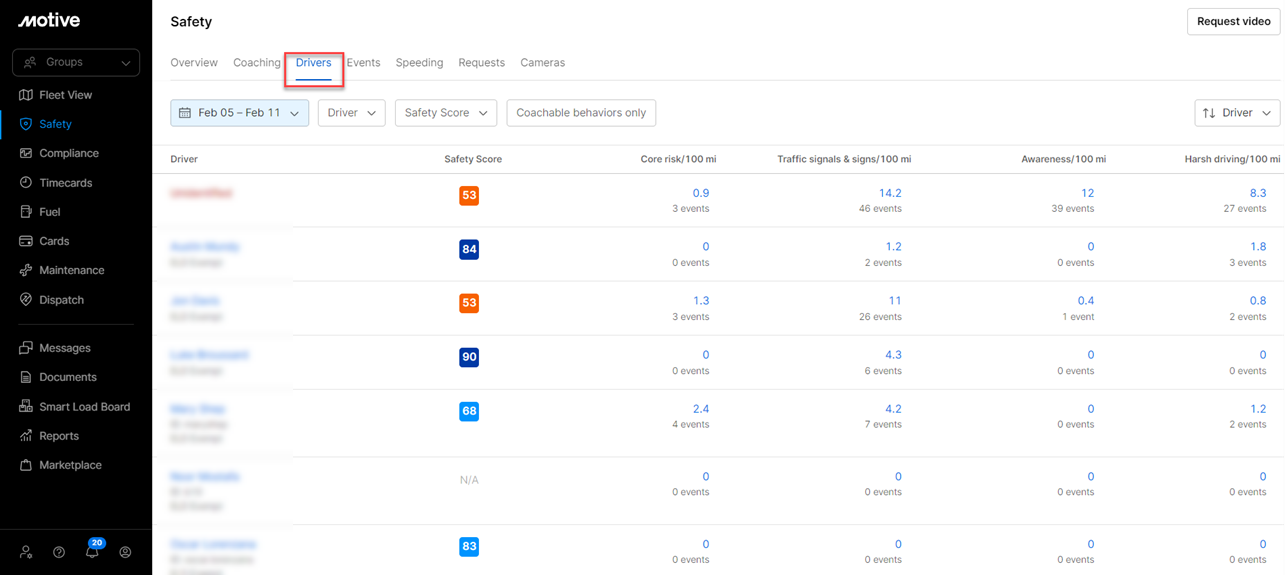Open Timecards in the sidebar
The width and height of the screenshot is (1286, 575).
tap(65, 183)
